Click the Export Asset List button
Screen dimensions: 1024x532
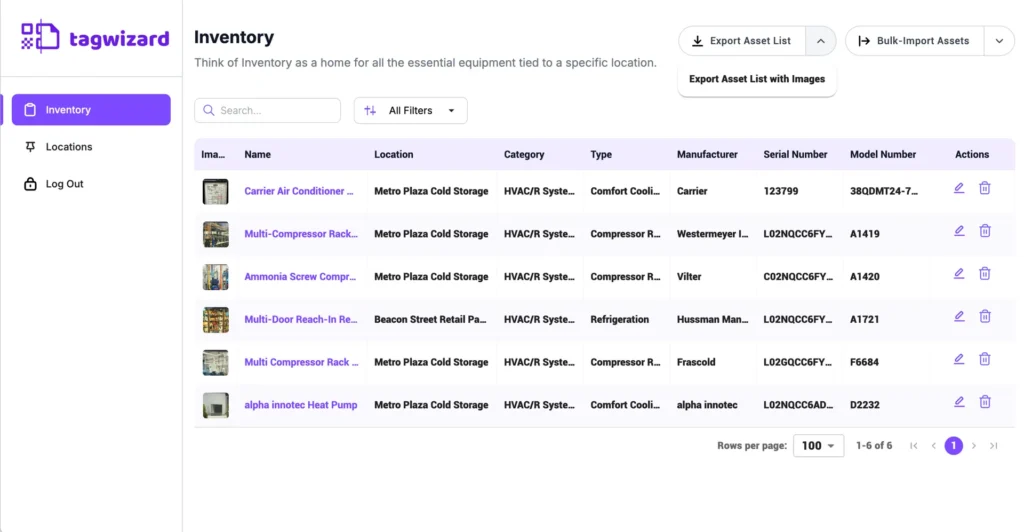coord(743,41)
